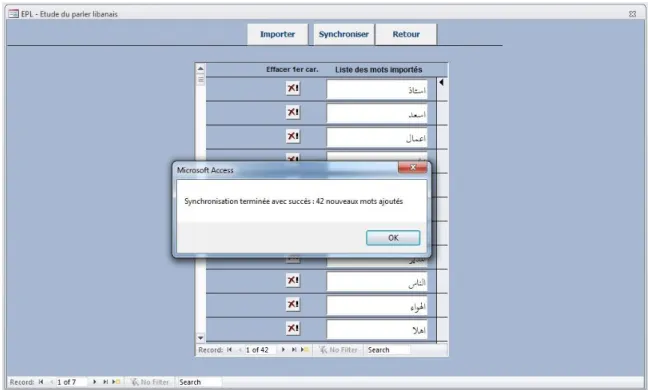Click No Filter in main form navigator
Image resolution: width=648 pixels, height=390 pixels.
point(150,382)
